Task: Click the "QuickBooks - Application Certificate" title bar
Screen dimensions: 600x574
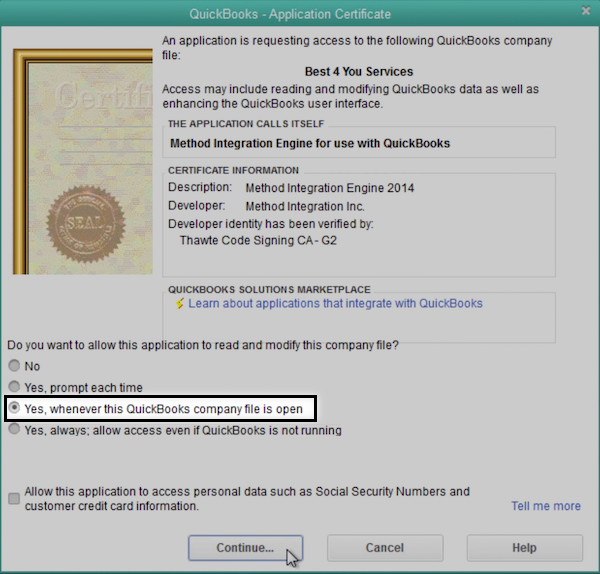Action: point(290,14)
